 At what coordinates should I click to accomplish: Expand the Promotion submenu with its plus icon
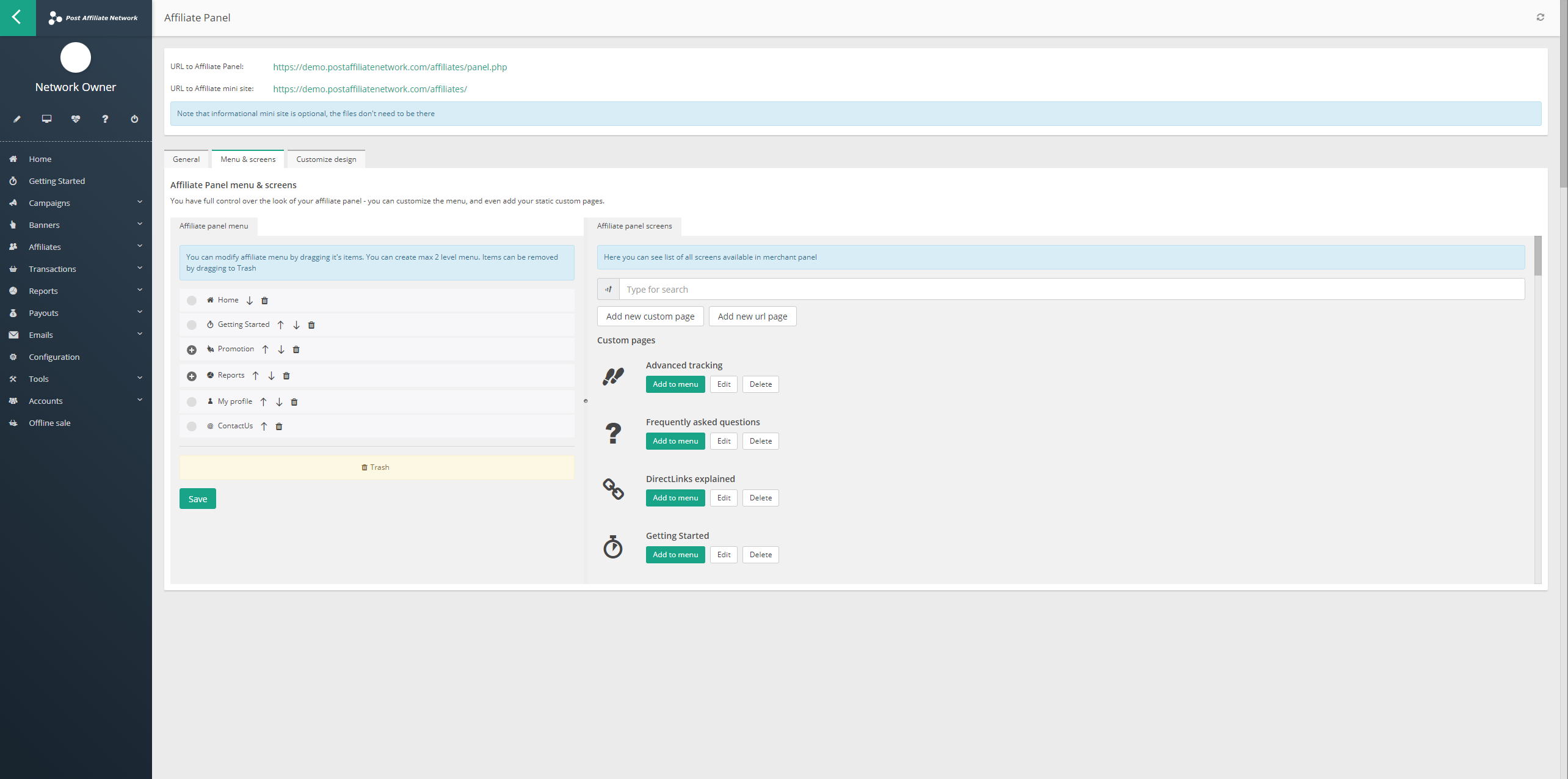pyautogui.click(x=192, y=349)
